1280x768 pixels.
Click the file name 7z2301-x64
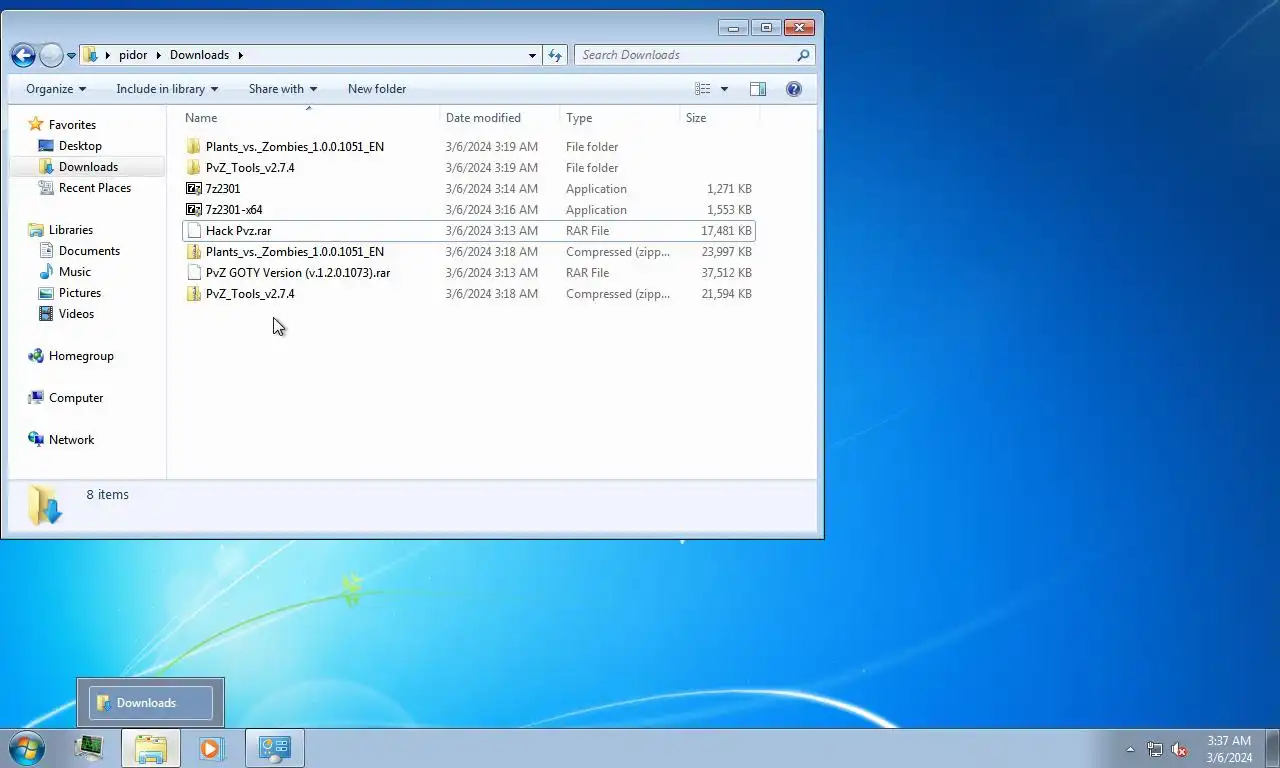point(234,210)
